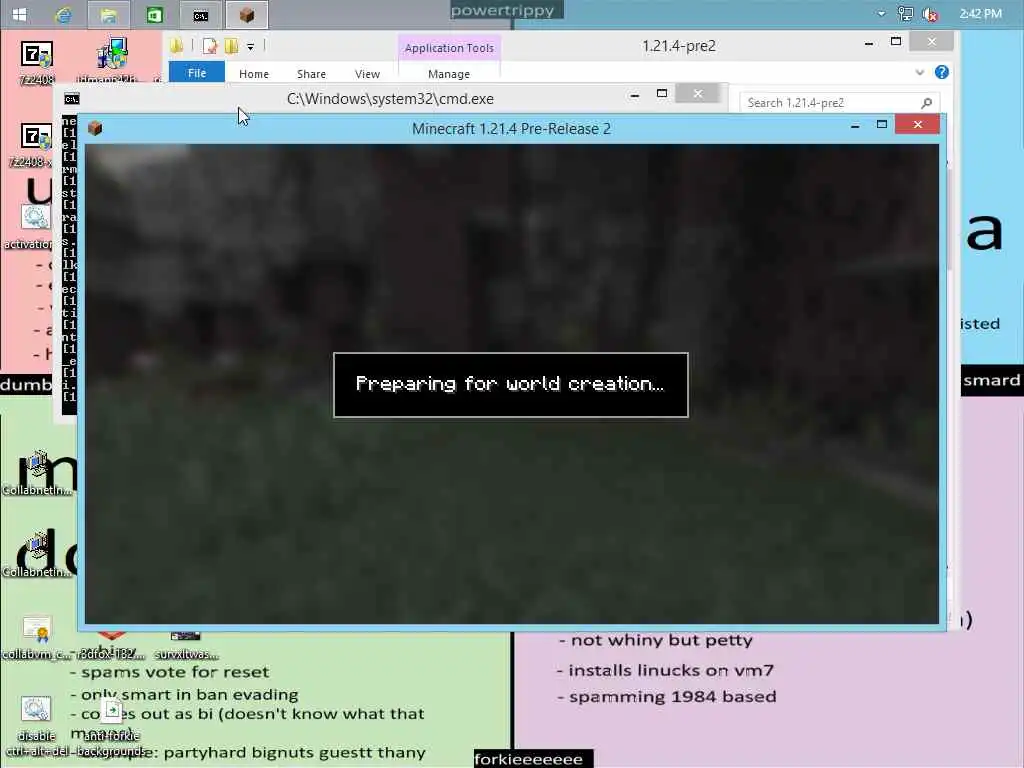Switch to the Home ribbon tab
This screenshot has height=768, width=1024.
254,74
